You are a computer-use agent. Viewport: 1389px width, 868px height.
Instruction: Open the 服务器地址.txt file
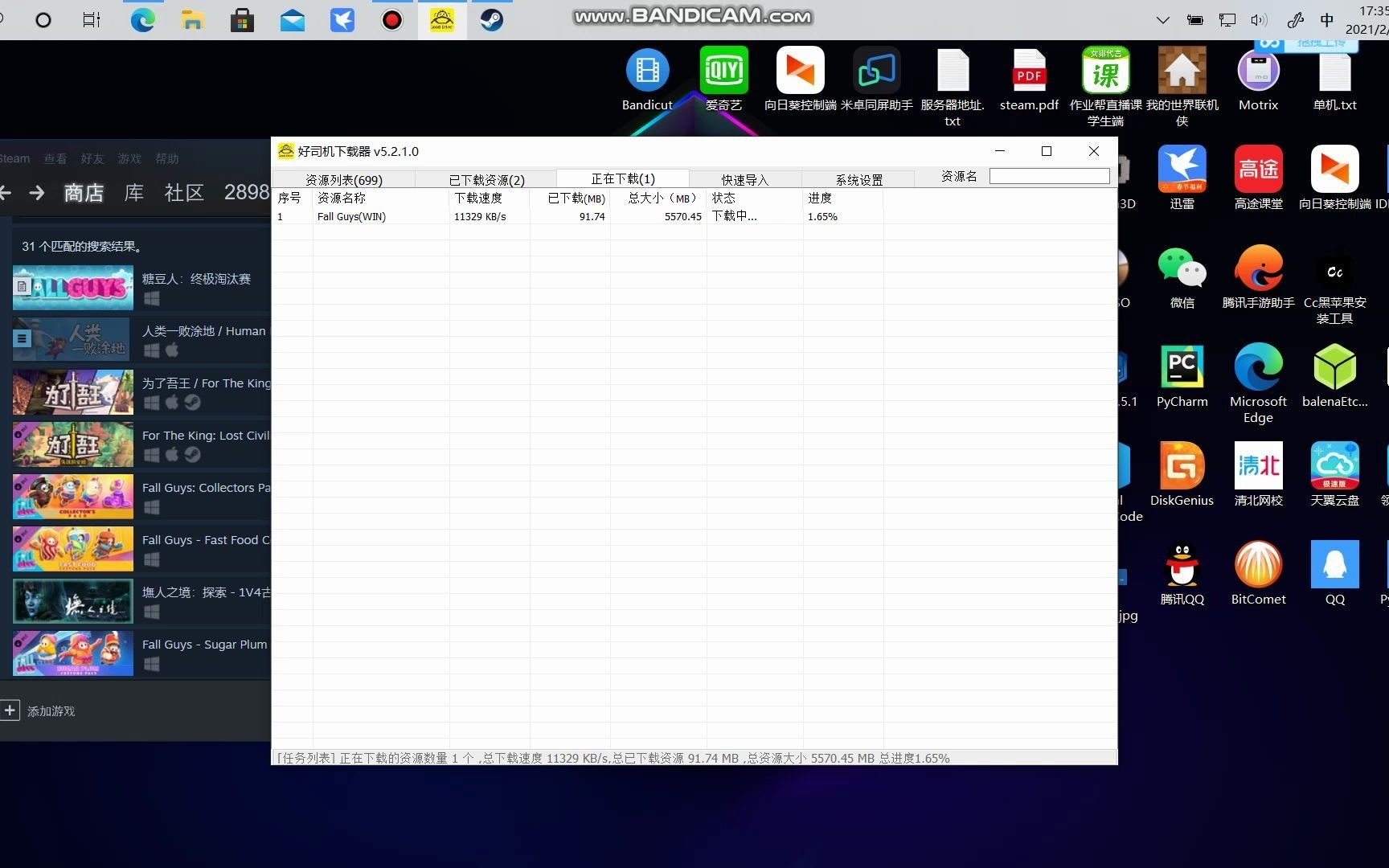coord(953,87)
